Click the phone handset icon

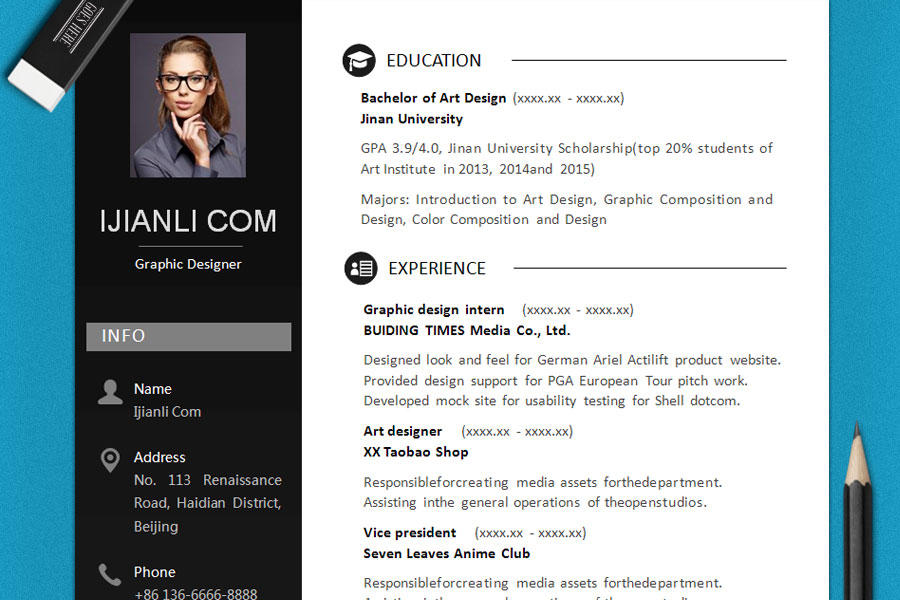110,574
